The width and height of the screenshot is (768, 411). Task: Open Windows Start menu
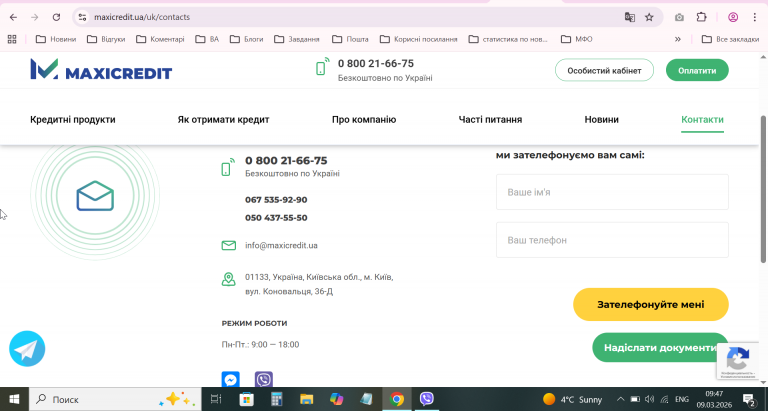14,399
